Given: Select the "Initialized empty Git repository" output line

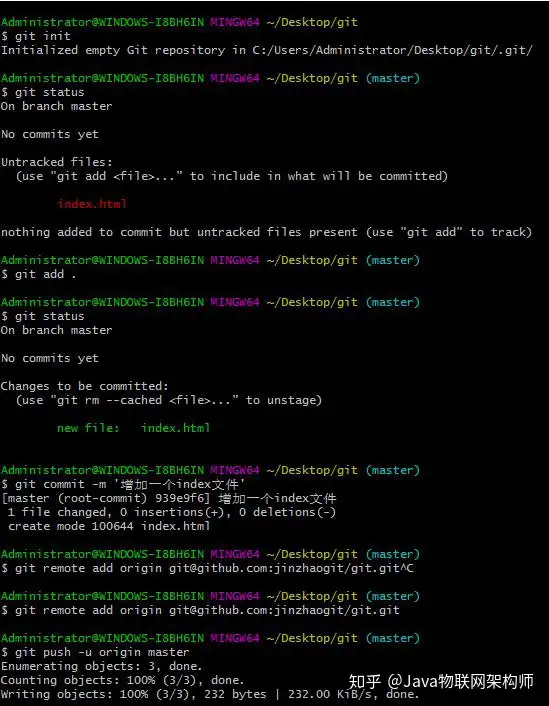Looking at the screenshot, I should coord(267,50).
